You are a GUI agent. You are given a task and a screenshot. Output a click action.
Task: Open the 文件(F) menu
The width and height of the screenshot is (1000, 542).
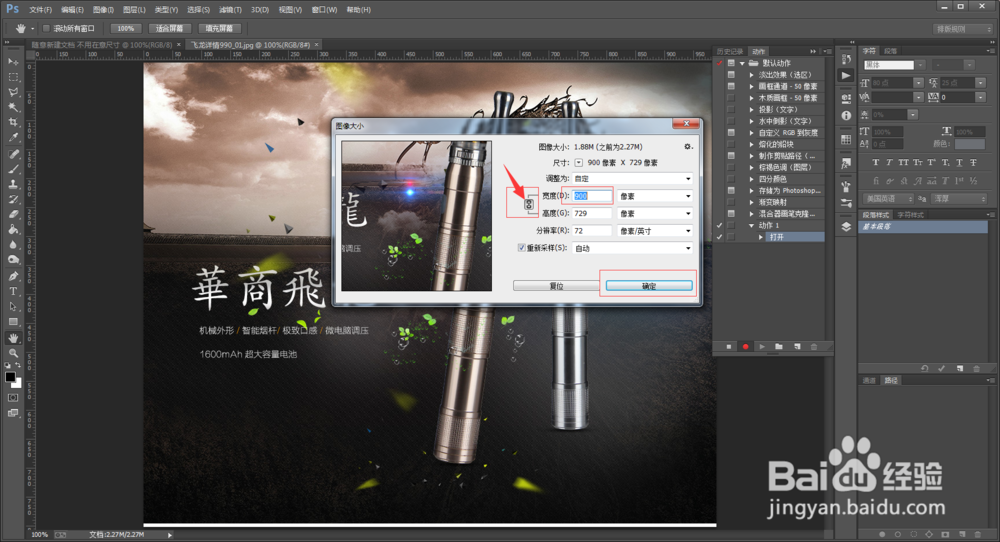coord(40,10)
